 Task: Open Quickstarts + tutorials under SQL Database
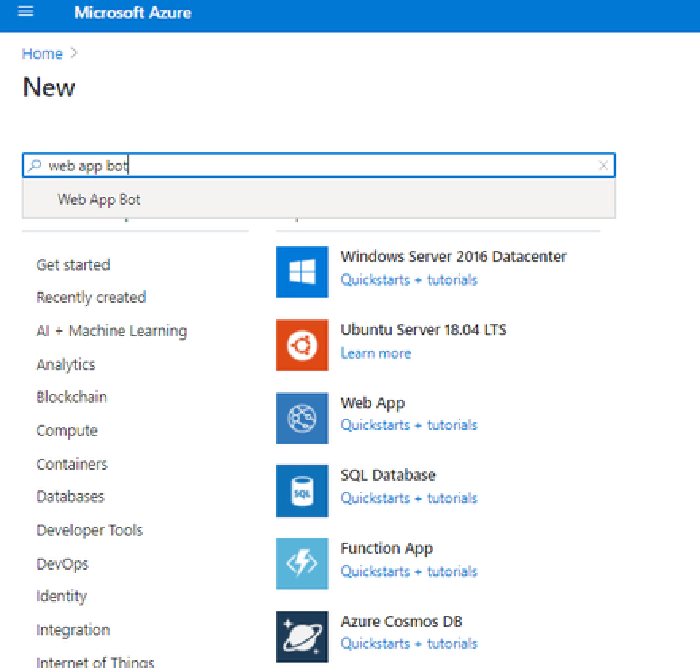(x=408, y=498)
